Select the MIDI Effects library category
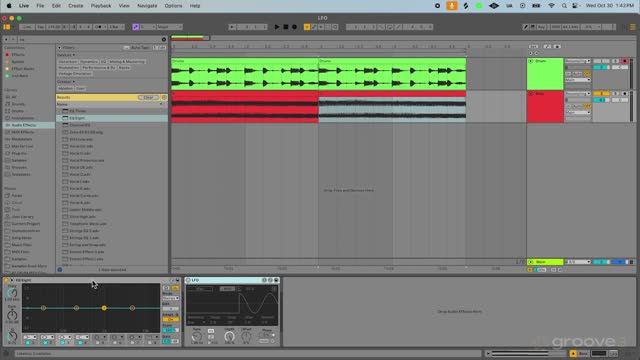This screenshot has width=640, height=360. pyautogui.click(x=23, y=132)
